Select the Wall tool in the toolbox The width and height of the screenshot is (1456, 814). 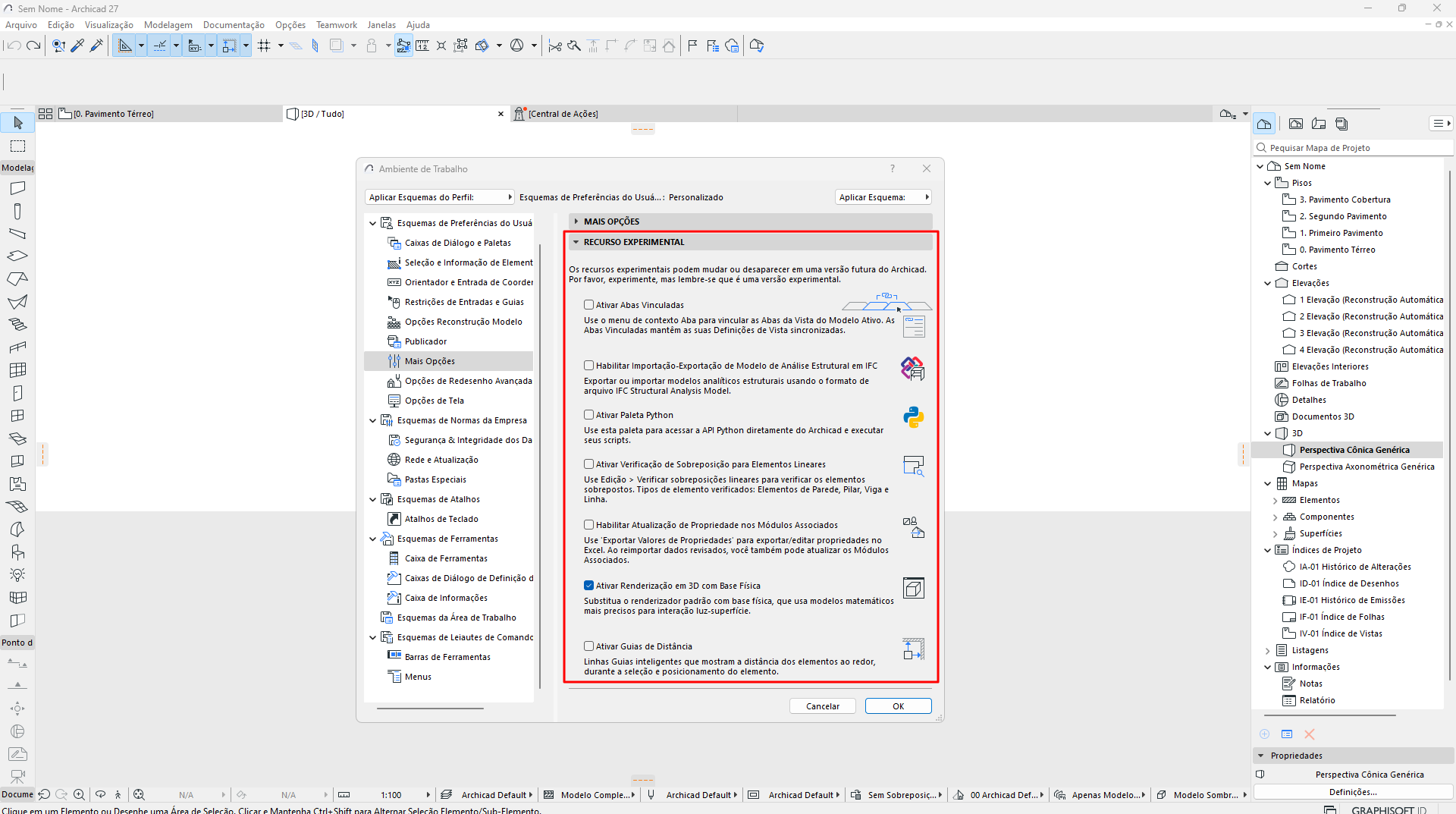17,188
